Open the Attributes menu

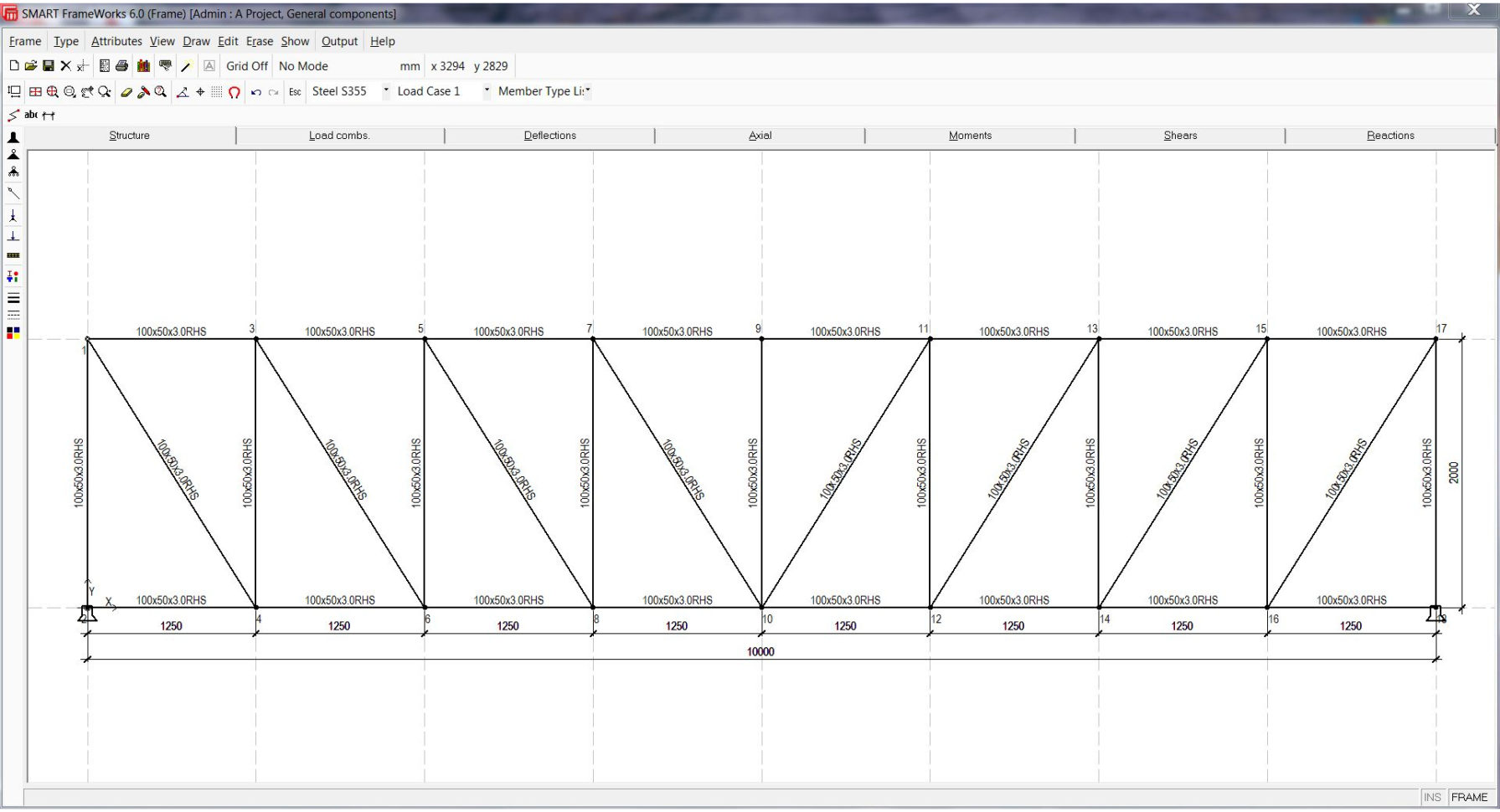[x=116, y=41]
